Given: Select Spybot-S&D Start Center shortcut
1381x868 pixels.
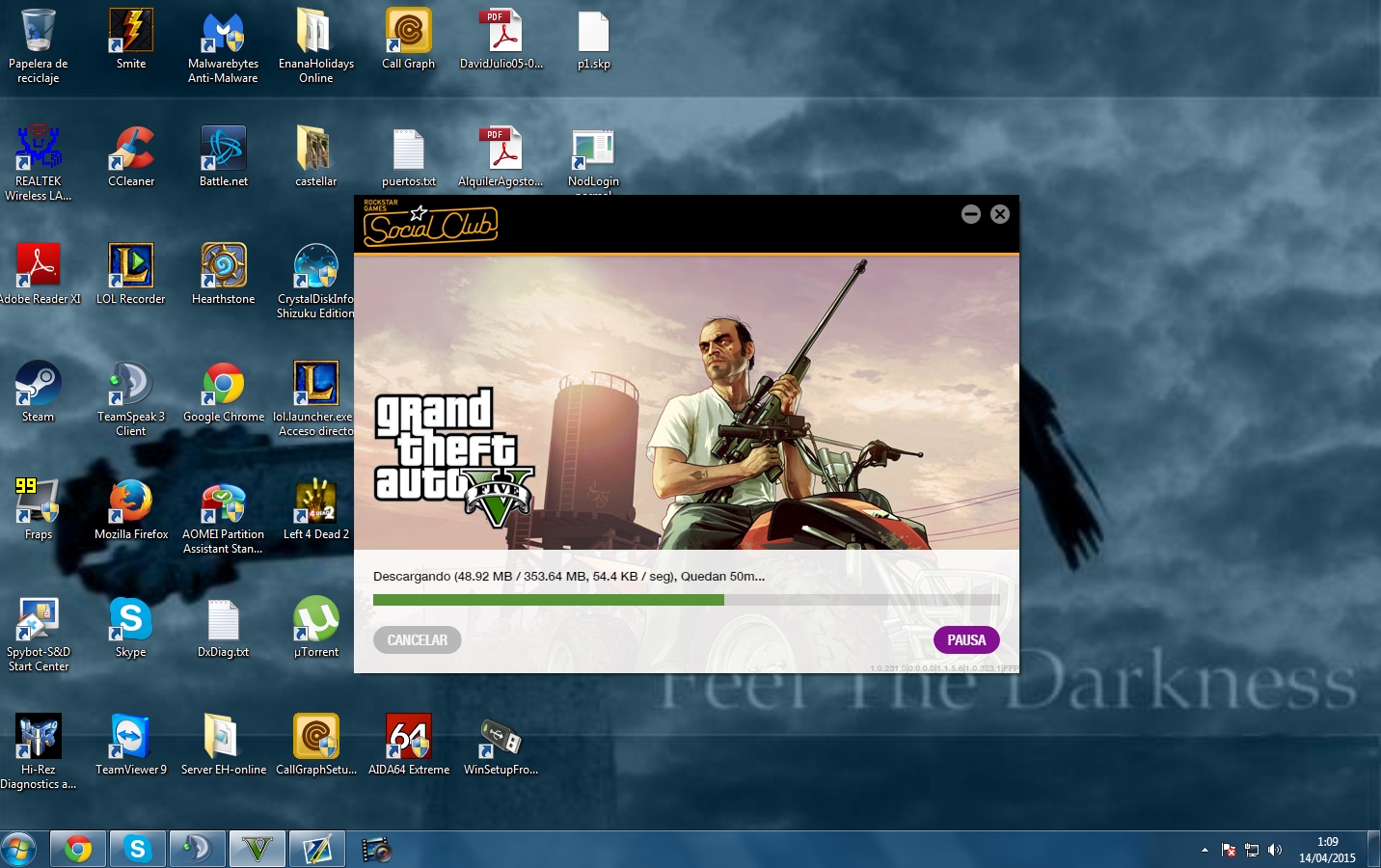Looking at the screenshot, I should pos(39,633).
